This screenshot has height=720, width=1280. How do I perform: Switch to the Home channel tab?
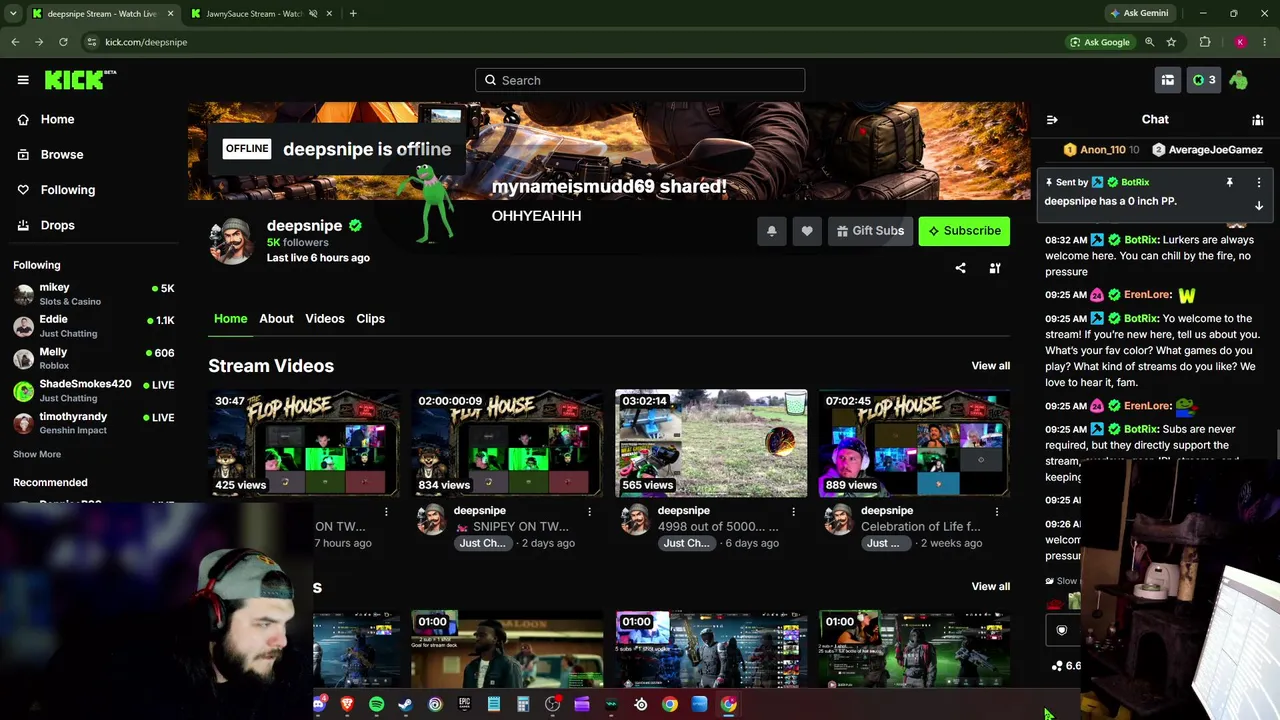[230, 318]
